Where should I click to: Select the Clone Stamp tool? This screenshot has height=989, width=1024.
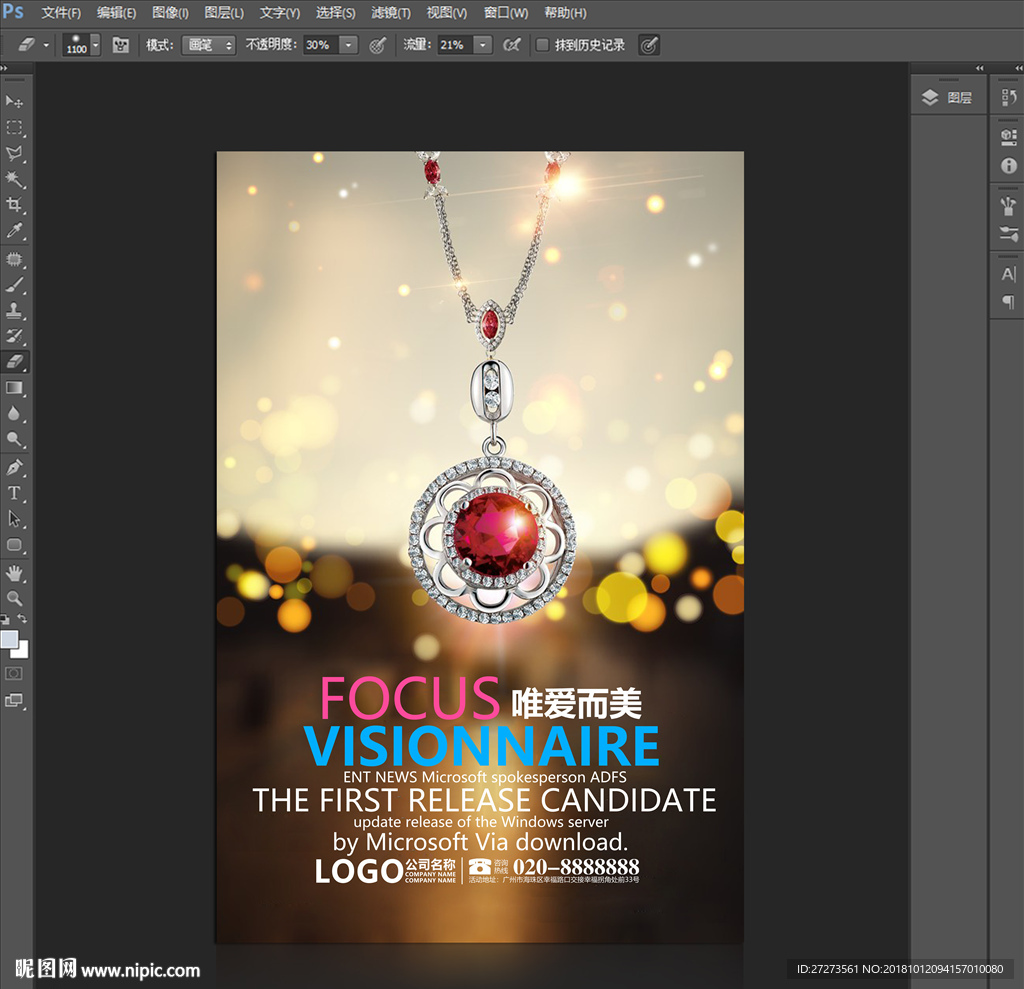[15, 310]
